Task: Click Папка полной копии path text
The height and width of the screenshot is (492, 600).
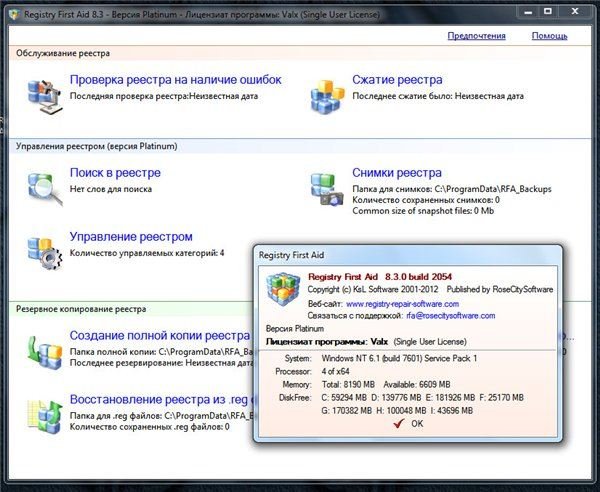Action: click(161, 352)
